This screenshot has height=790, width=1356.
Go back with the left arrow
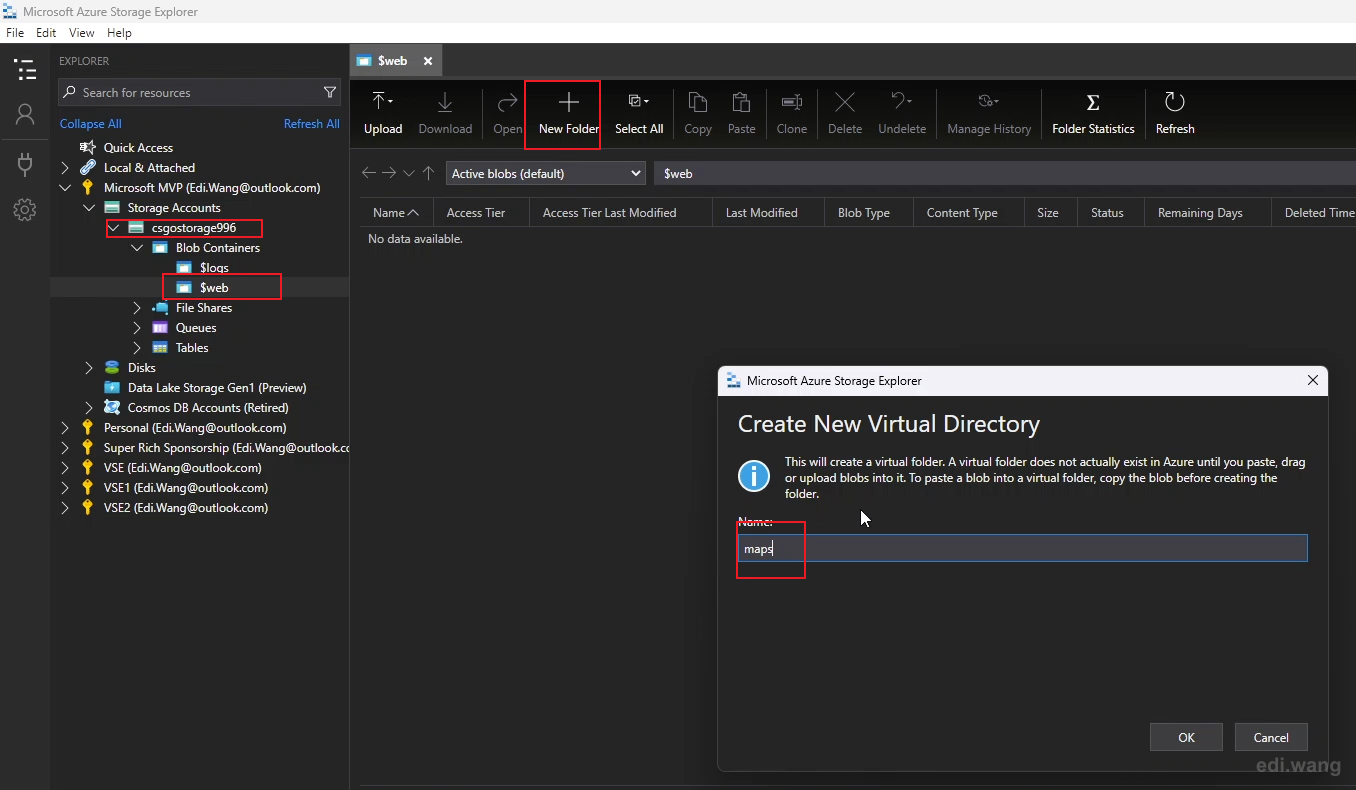pyautogui.click(x=369, y=173)
